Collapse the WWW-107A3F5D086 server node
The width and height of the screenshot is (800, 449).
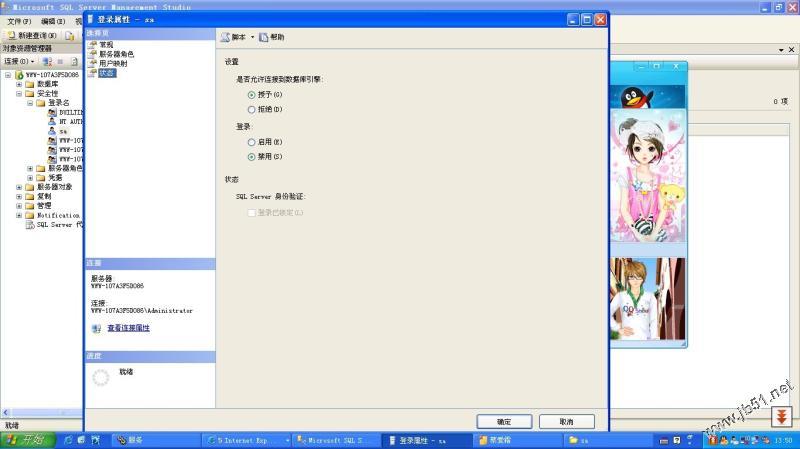(x=8, y=75)
